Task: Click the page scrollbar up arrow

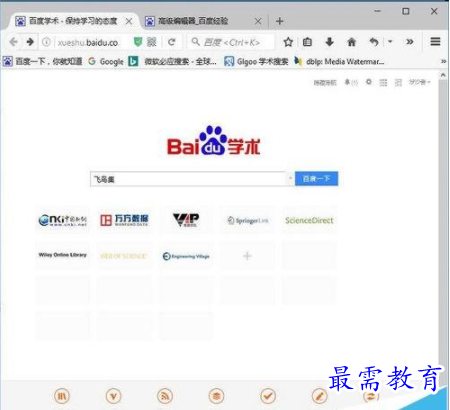Action: [x=443, y=75]
